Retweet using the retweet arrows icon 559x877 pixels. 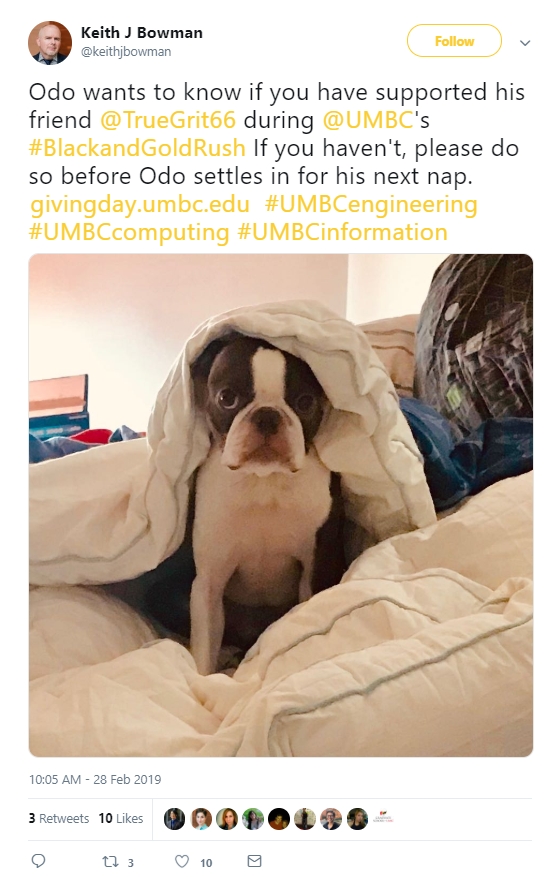[110, 861]
